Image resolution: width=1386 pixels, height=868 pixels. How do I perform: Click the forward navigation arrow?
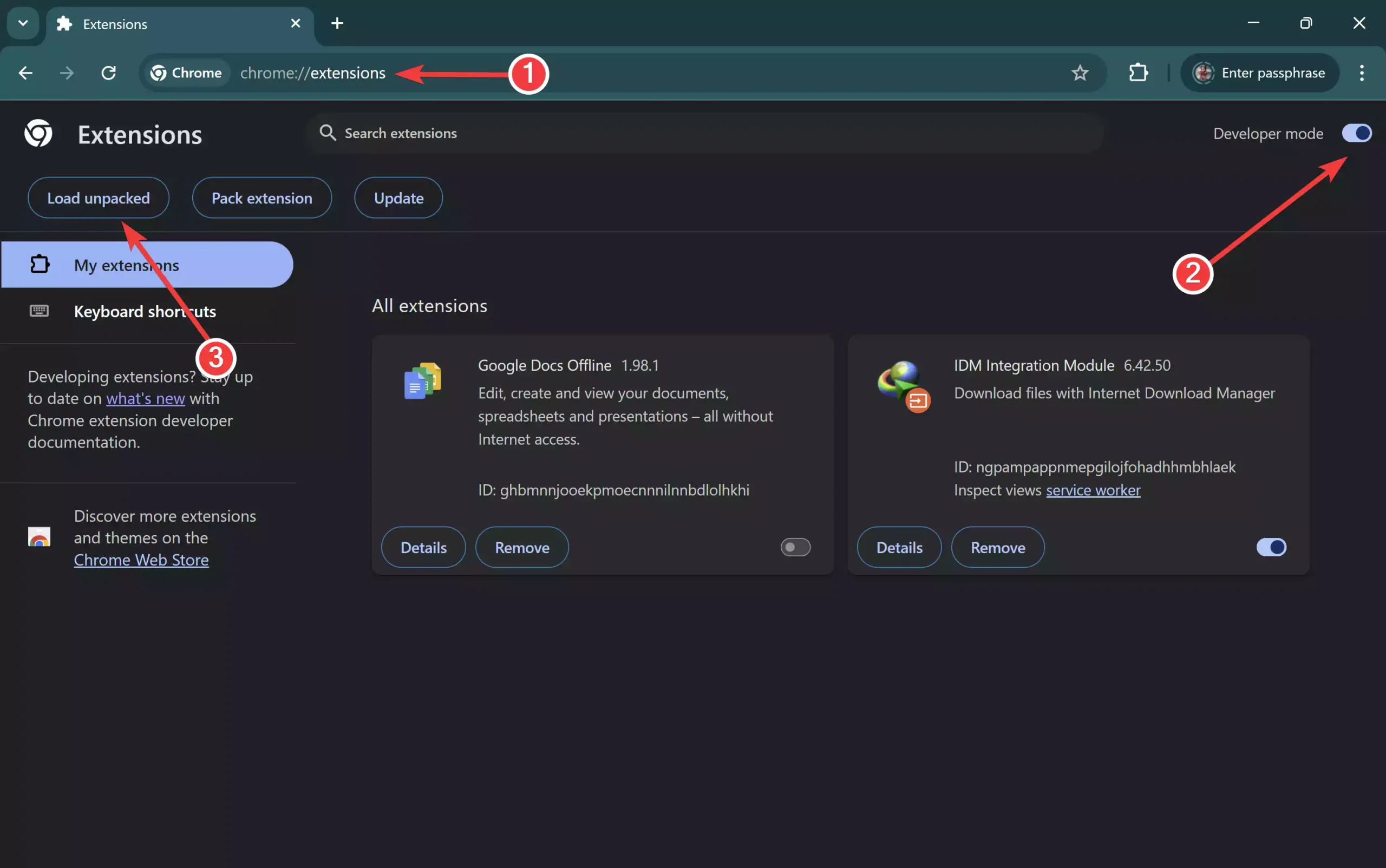(x=67, y=73)
